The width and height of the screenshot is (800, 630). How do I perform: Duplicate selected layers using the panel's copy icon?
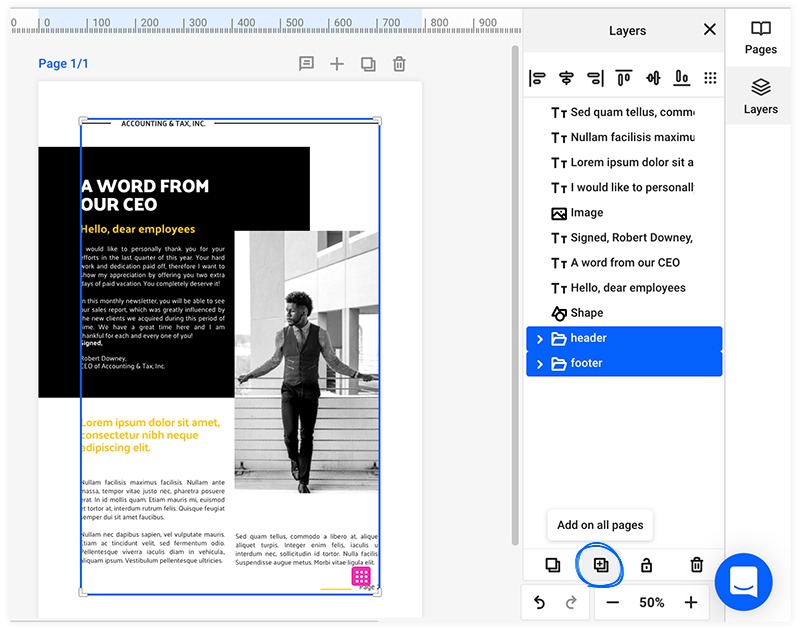(x=553, y=565)
